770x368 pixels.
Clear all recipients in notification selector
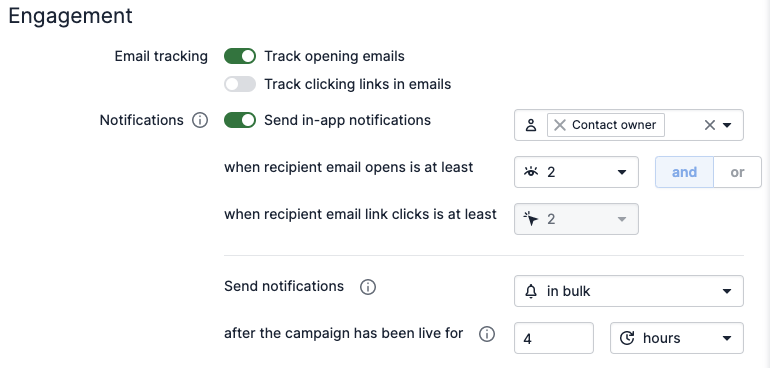pyautogui.click(x=710, y=125)
